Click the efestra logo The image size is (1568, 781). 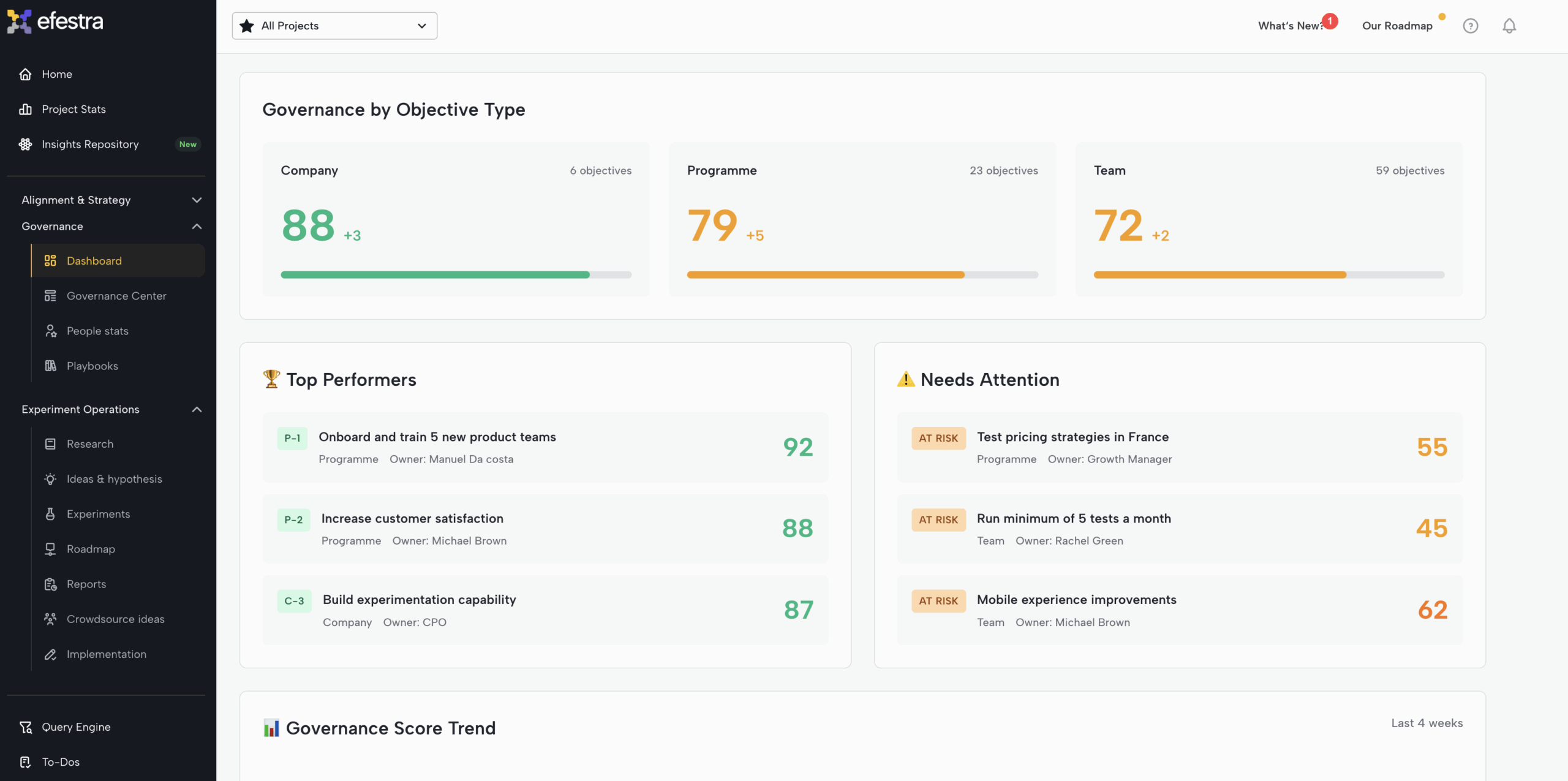pyautogui.click(x=55, y=21)
